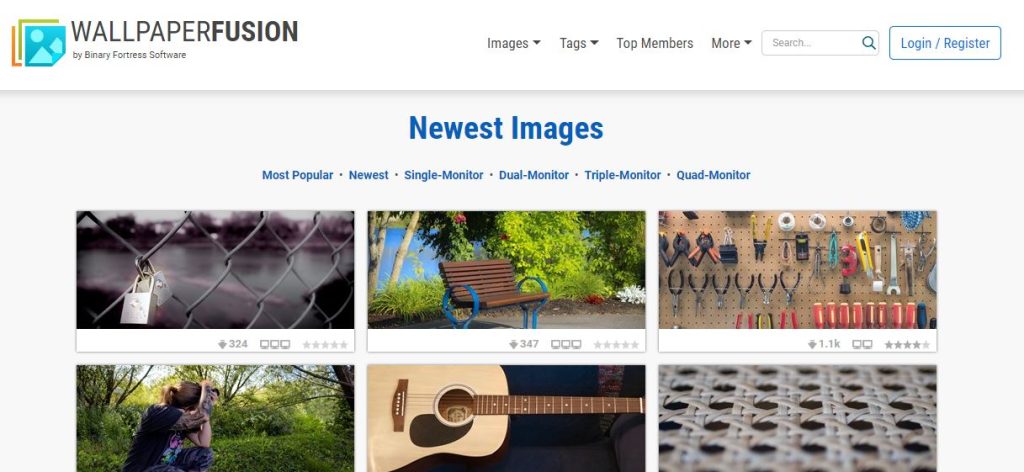Image resolution: width=1024 pixels, height=472 pixels.
Task: Rate the padlock fence image with stars
Action: click(325, 345)
